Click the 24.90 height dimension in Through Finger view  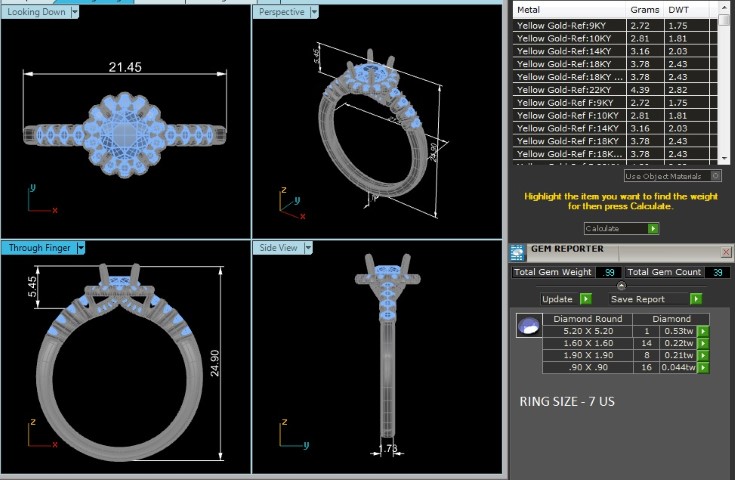click(214, 363)
